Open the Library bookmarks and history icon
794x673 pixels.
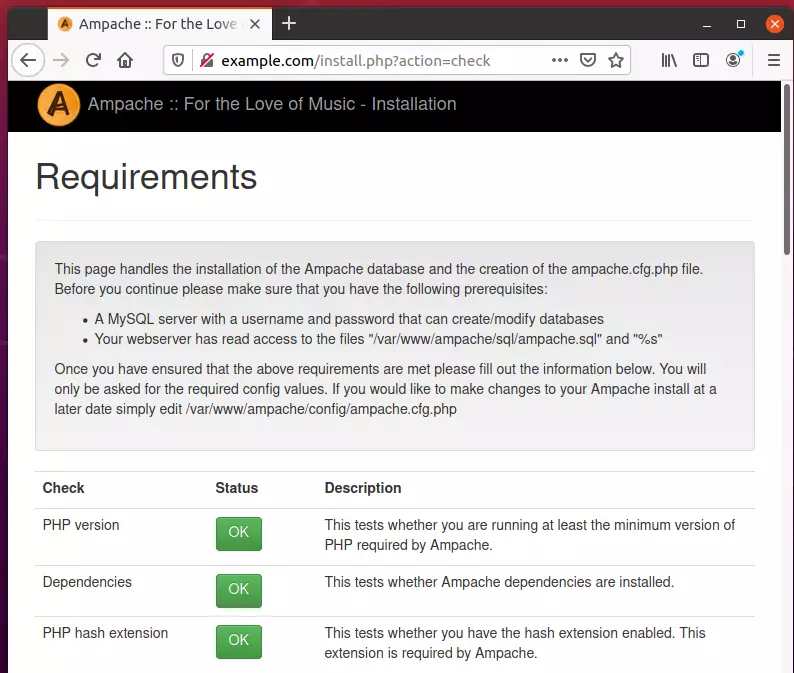point(669,60)
